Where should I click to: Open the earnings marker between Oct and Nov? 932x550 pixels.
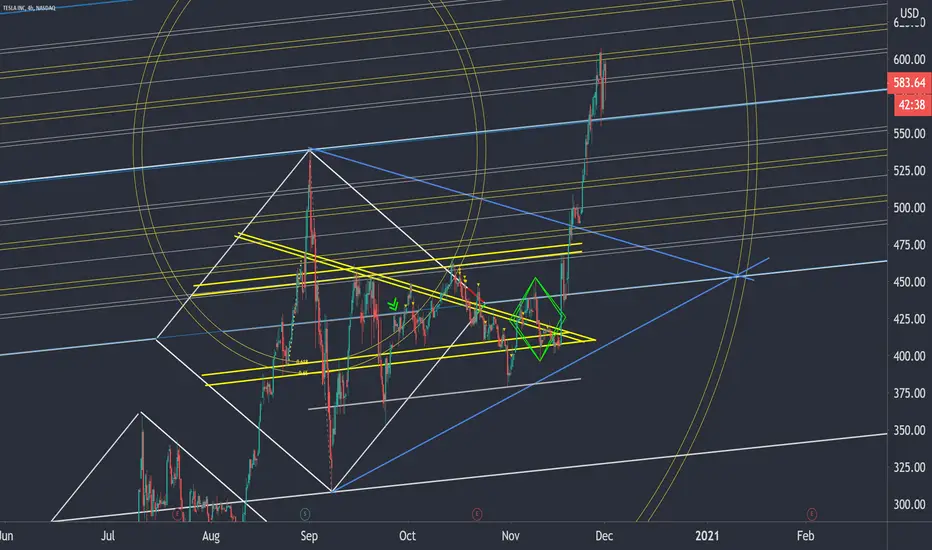tap(477, 514)
